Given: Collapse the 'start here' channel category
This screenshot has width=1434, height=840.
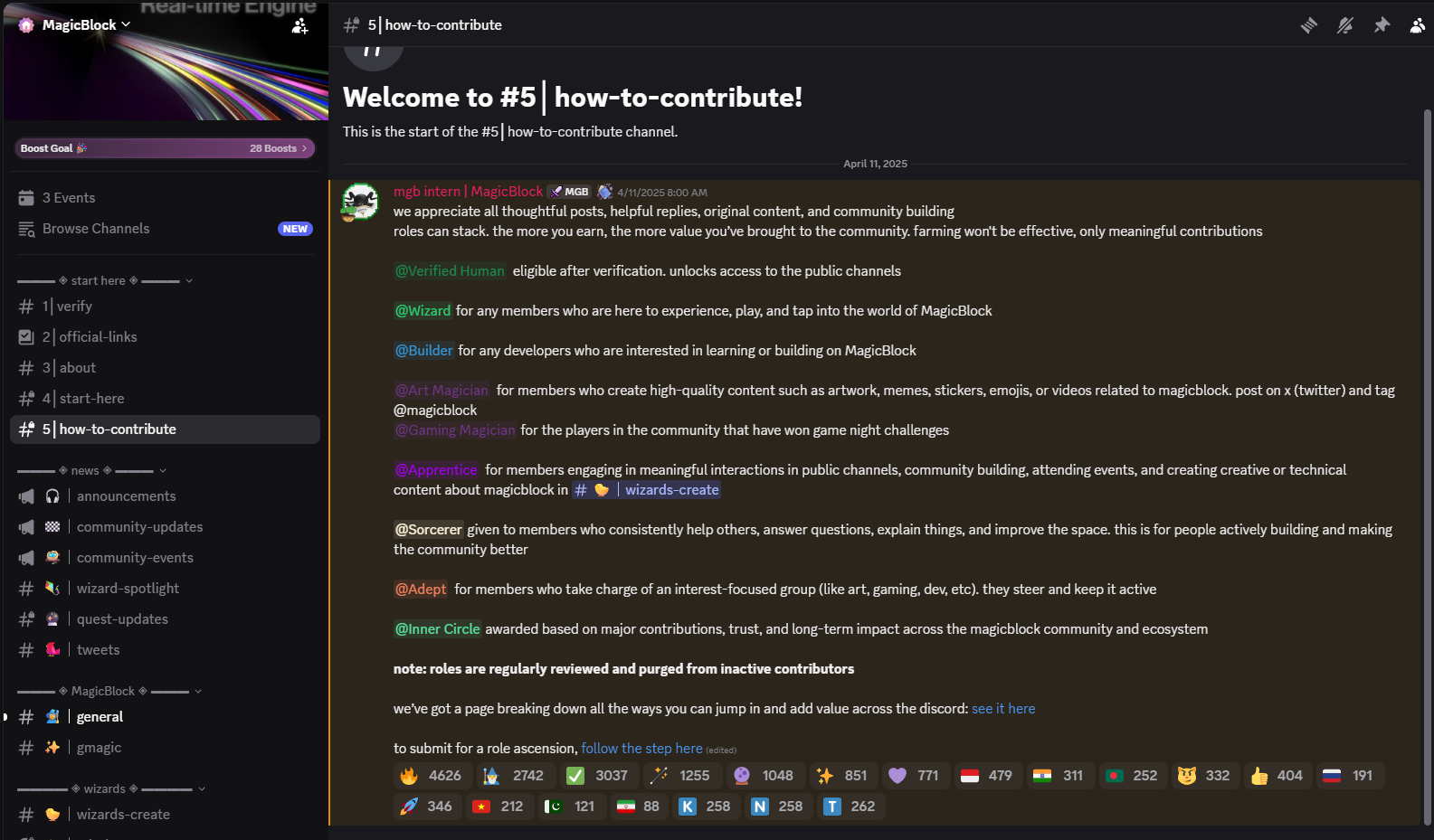Looking at the screenshot, I should coord(104,280).
